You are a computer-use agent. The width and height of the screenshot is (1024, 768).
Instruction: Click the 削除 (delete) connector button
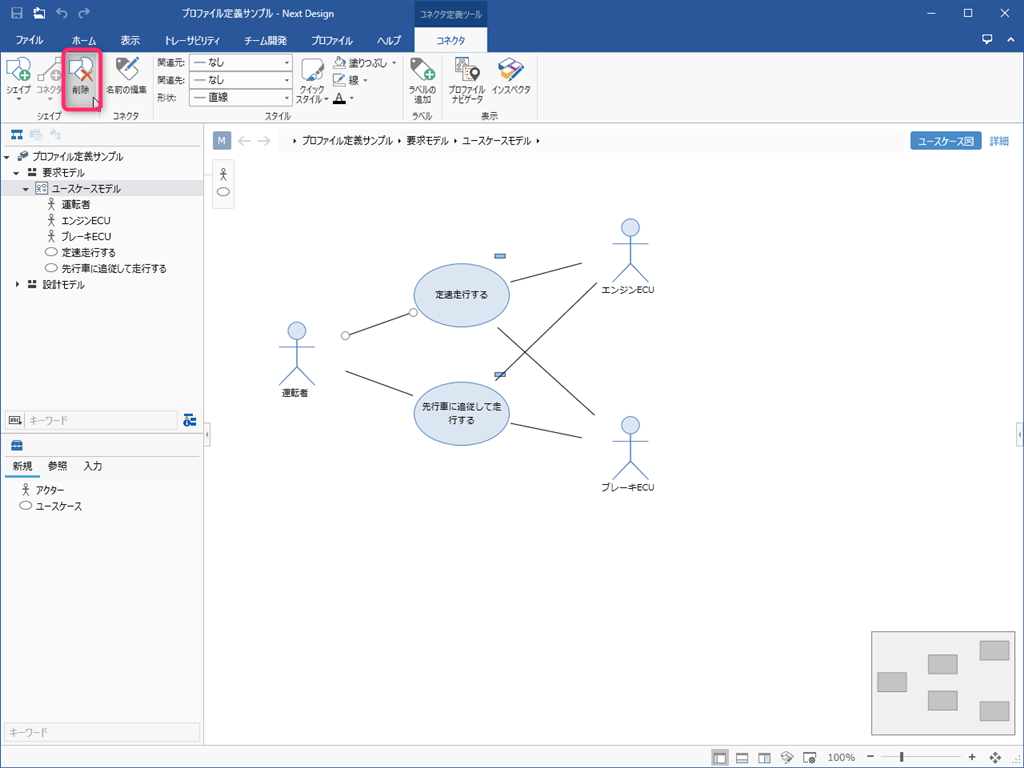(81, 78)
